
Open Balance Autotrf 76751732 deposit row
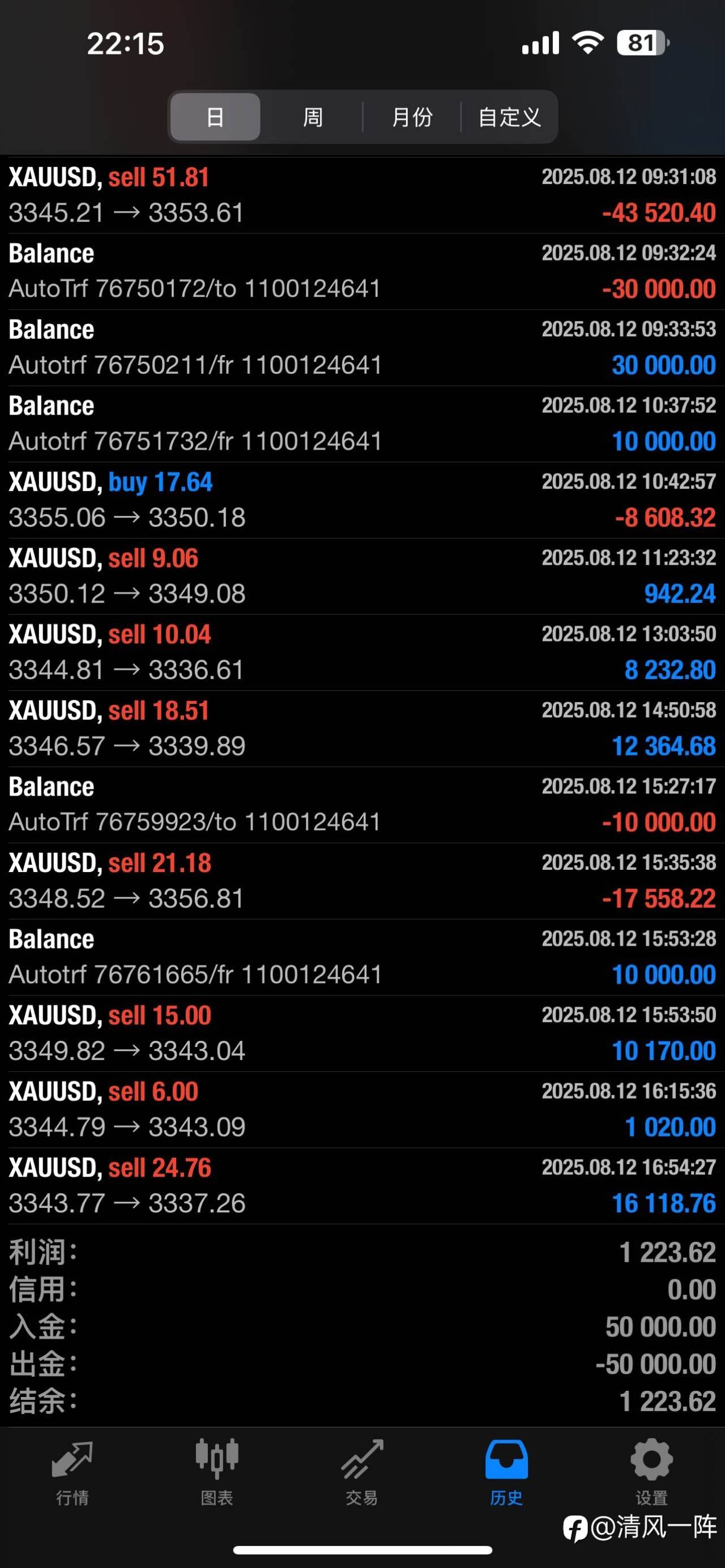pos(362,424)
